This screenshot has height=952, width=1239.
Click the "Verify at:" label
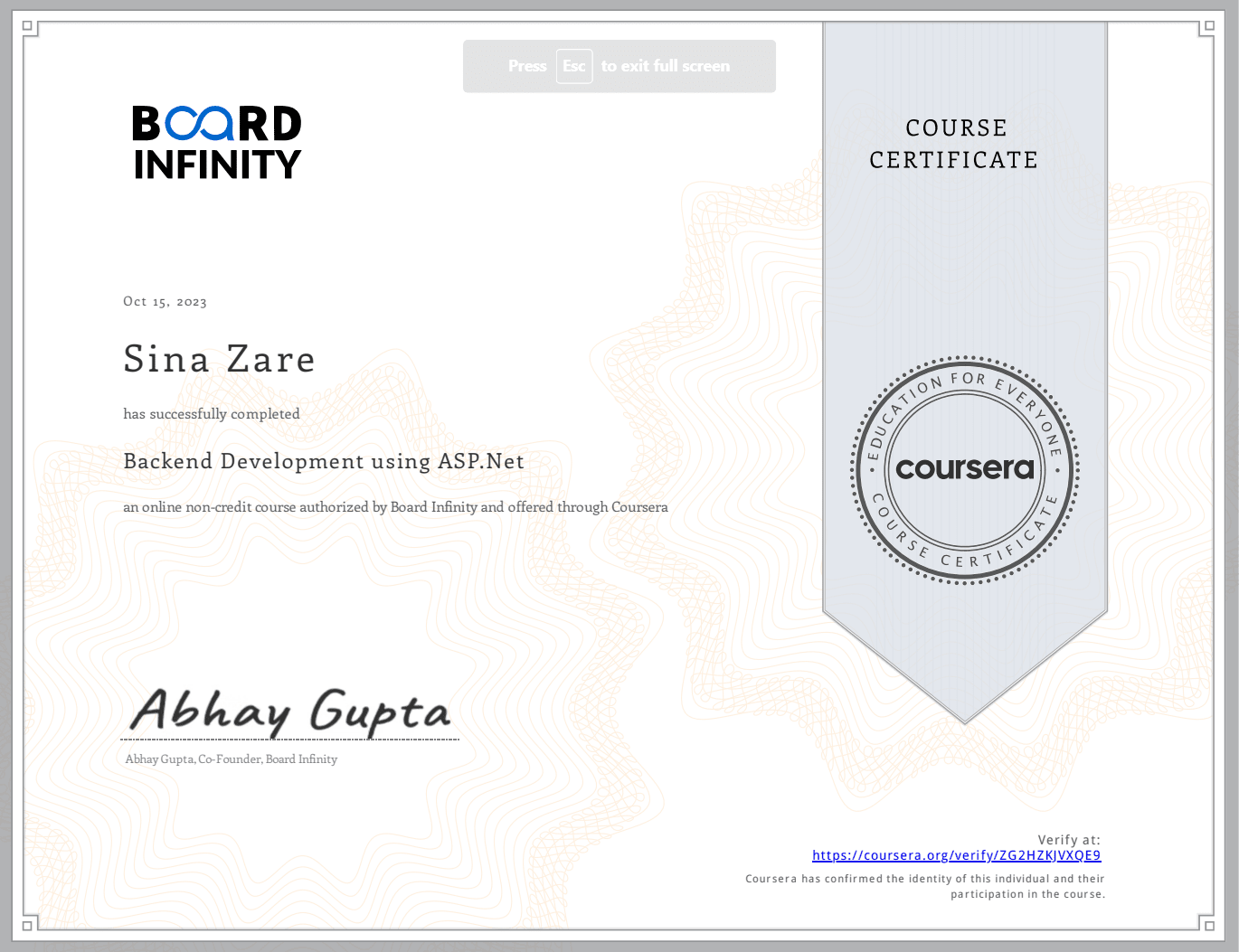pos(1069,840)
